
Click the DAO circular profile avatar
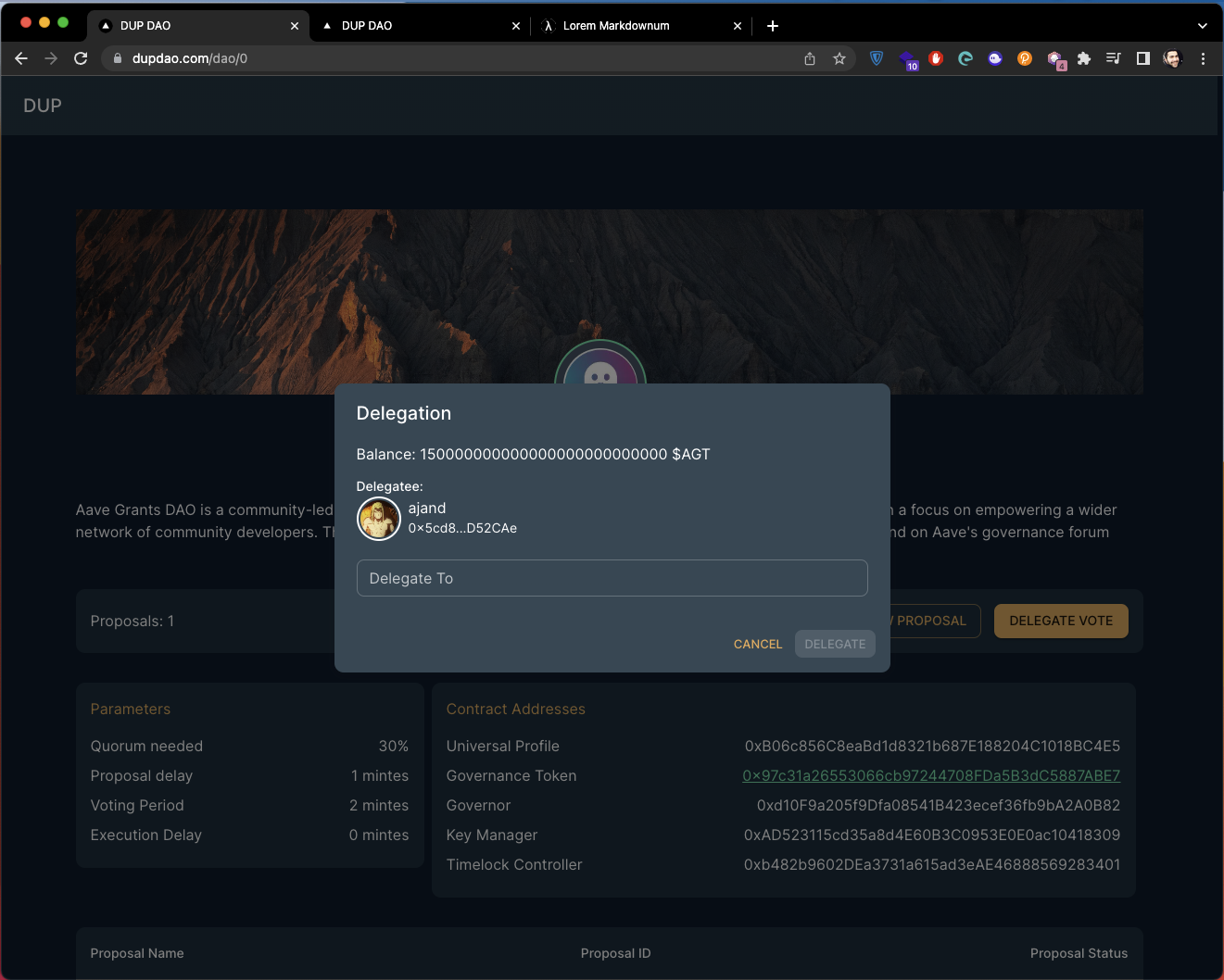coord(600,364)
